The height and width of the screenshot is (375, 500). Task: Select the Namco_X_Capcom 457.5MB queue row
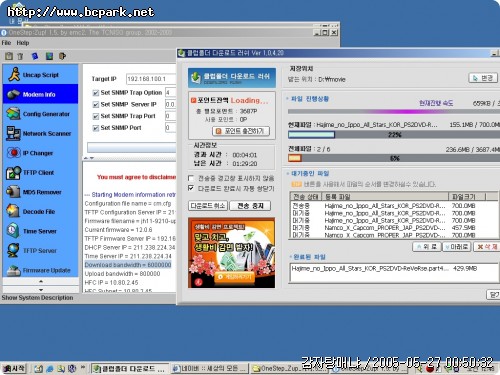click(394, 228)
